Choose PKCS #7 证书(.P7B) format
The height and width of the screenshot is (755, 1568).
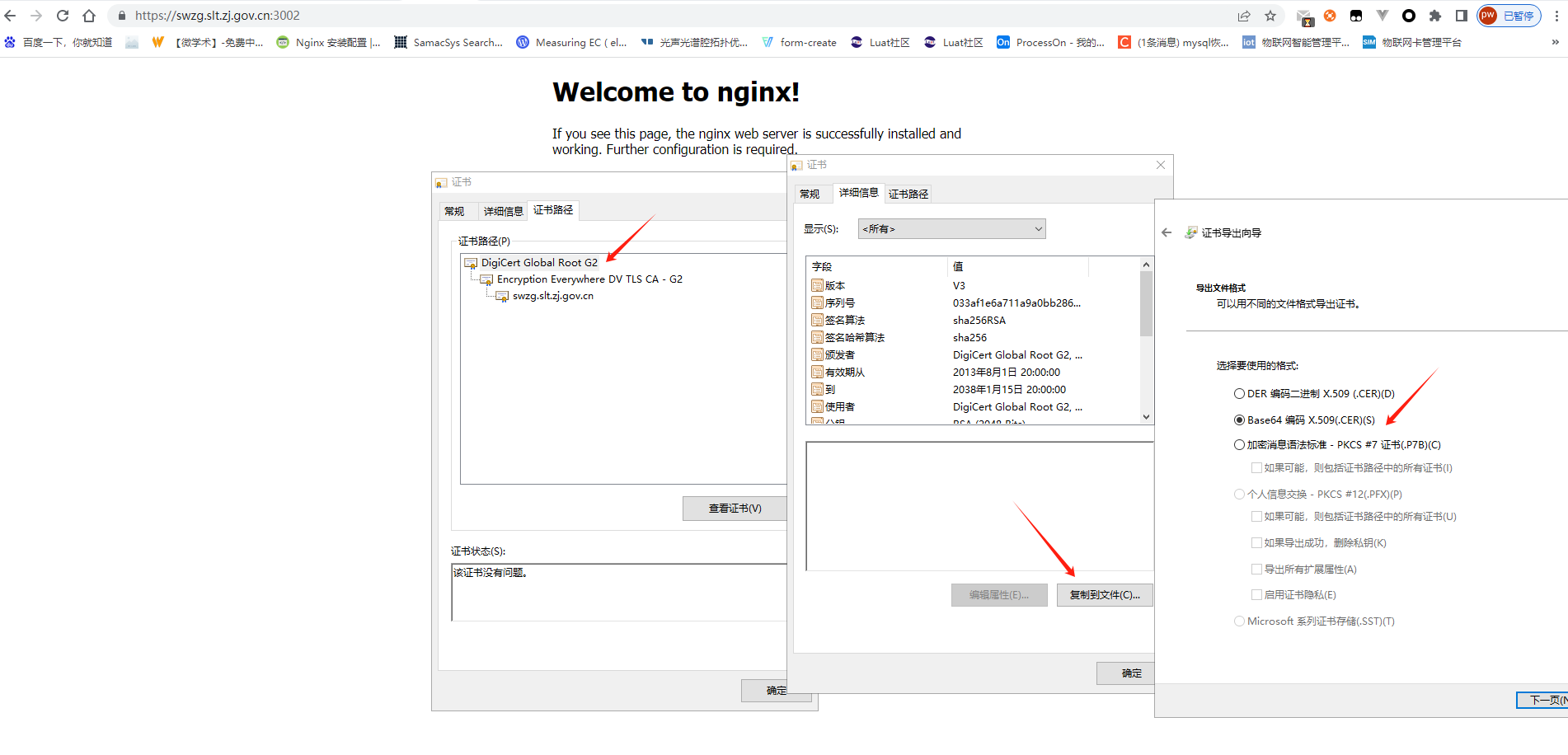1337,445
